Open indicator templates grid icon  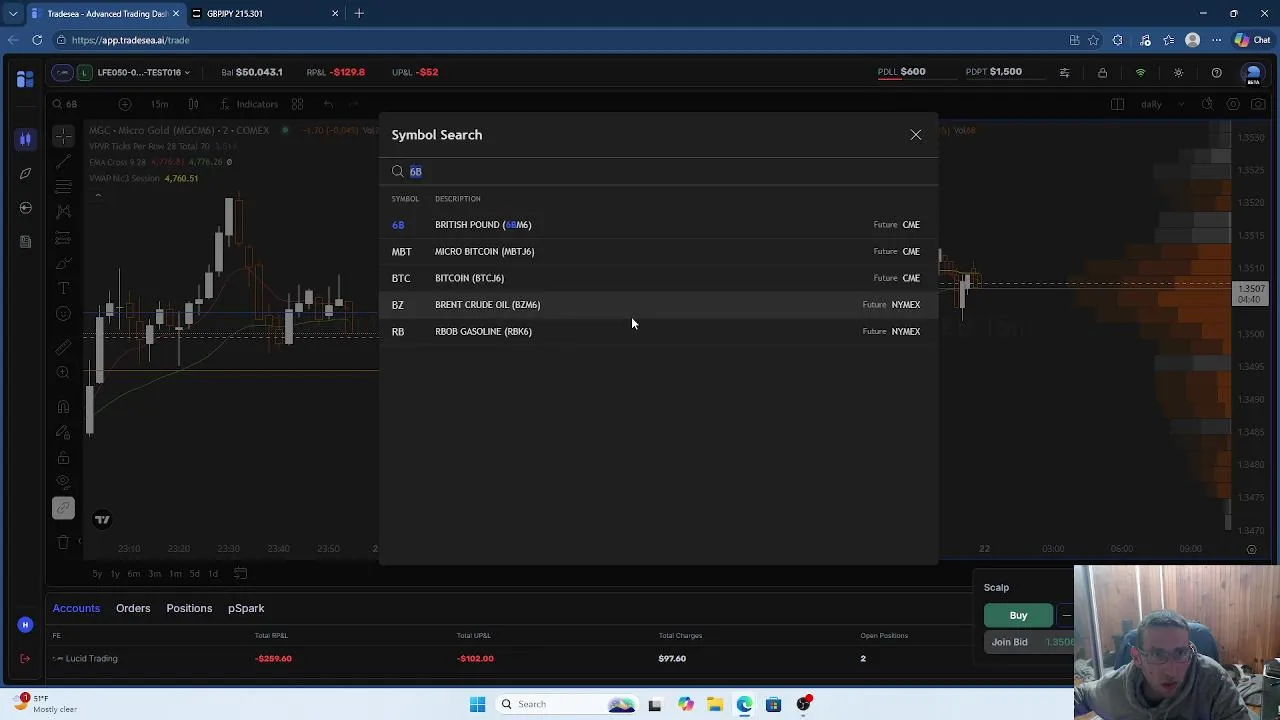pyautogui.click(x=298, y=104)
